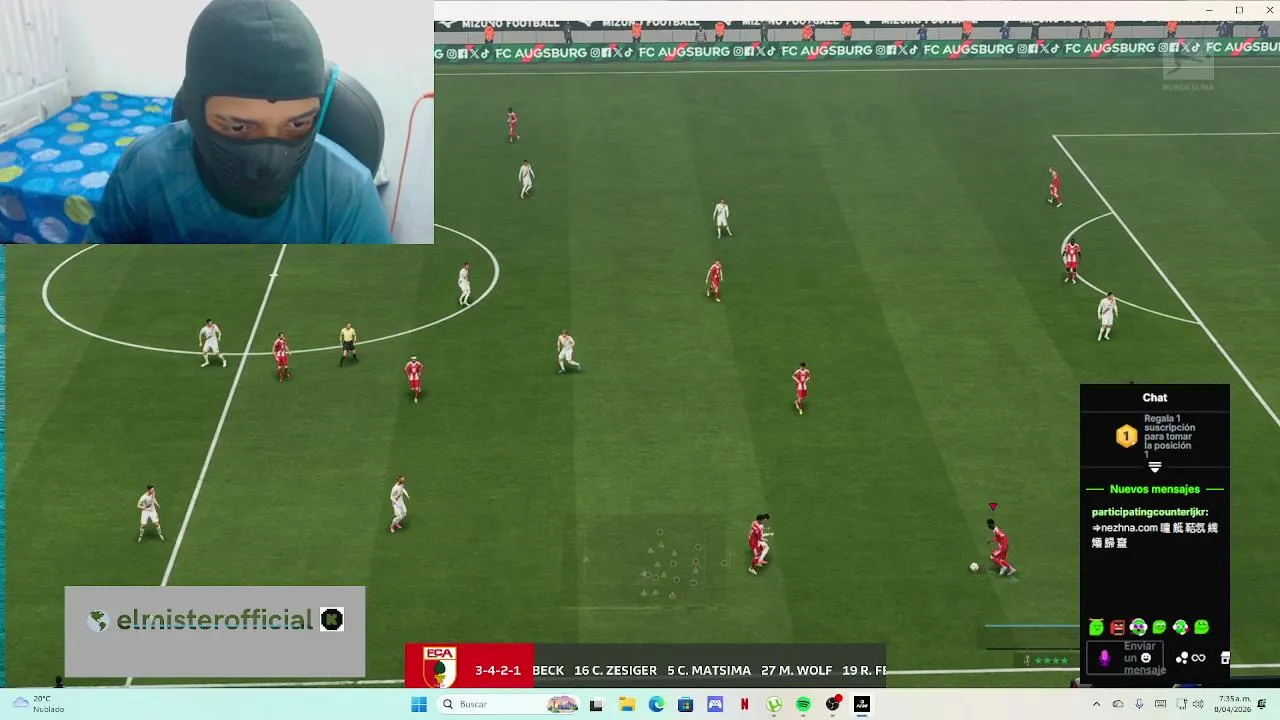Open OBS Studio from the taskbar
1280x720 pixels.
click(833, 704)
